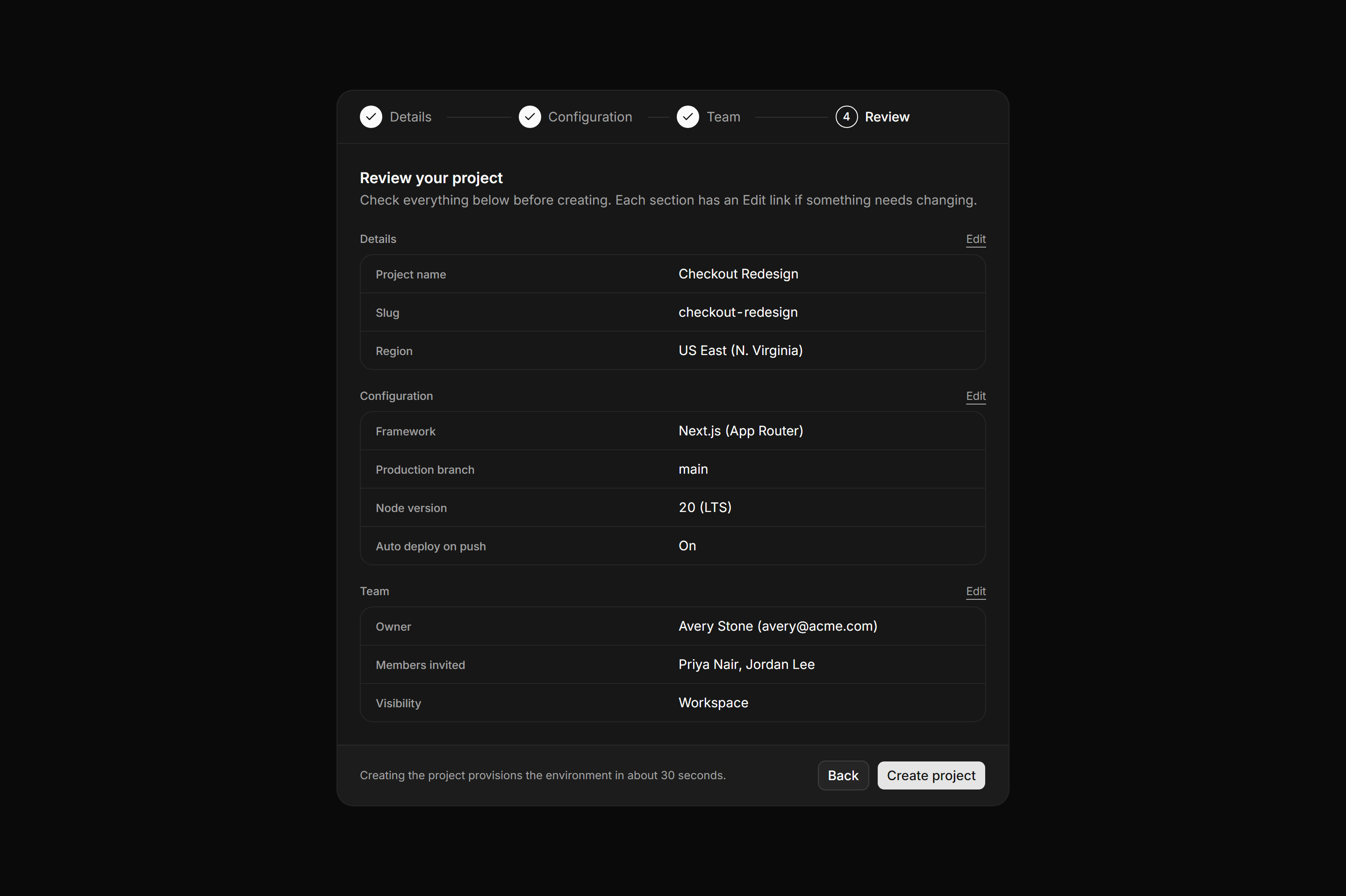Edit the Configuration section
The image size is (1346, 896).
976,396
